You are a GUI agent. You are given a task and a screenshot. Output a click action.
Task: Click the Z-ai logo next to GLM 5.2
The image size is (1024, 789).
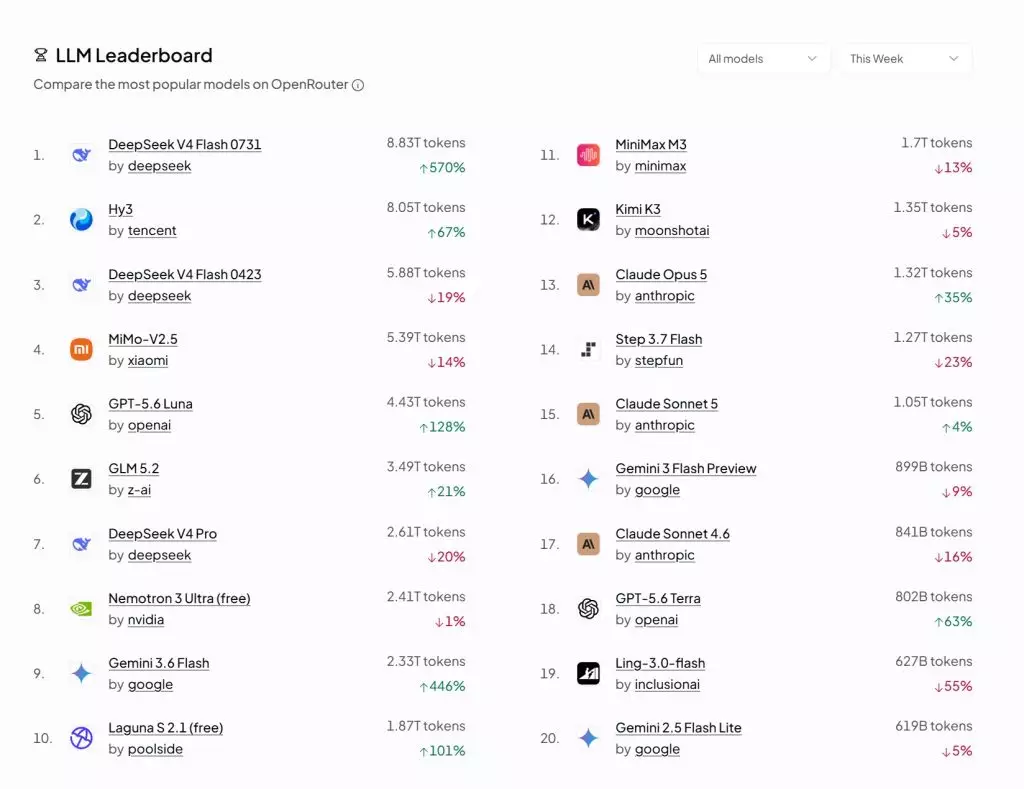click(x=81, y=479)
